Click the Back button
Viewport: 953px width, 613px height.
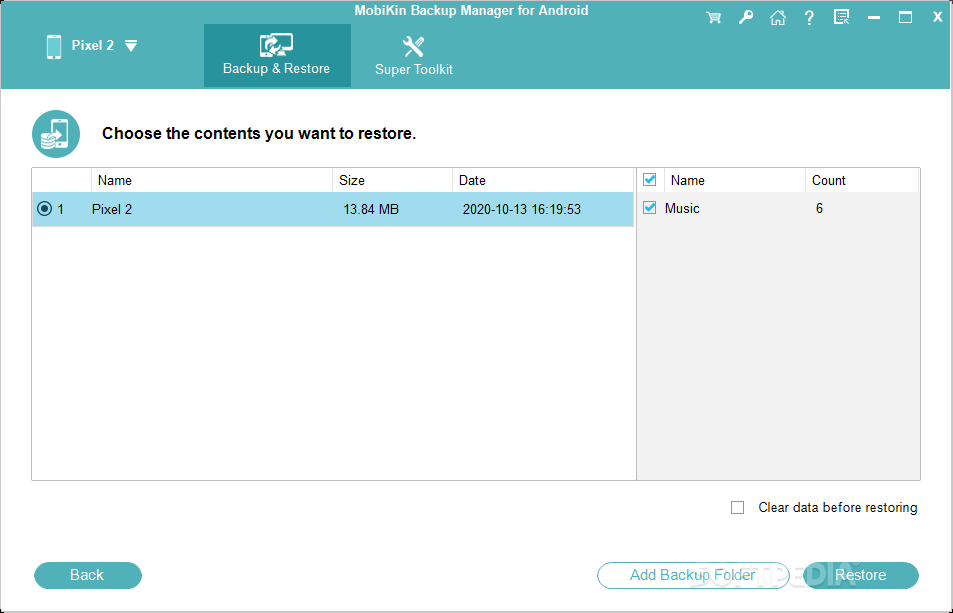click(x=88, y=575)
